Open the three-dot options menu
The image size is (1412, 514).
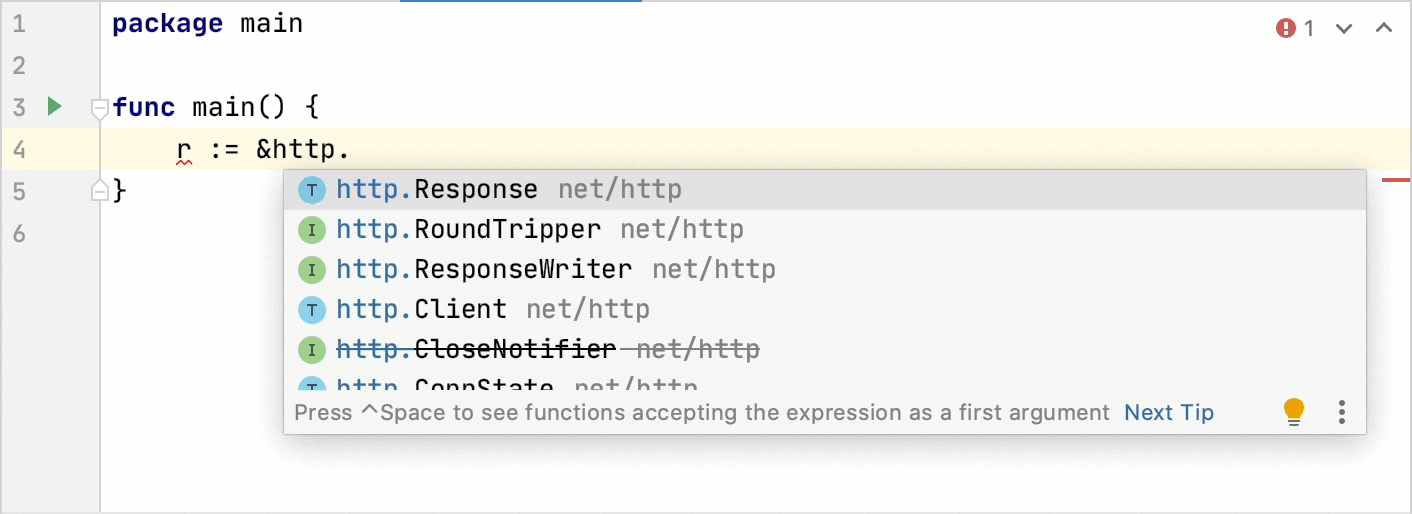[1342, 412]
